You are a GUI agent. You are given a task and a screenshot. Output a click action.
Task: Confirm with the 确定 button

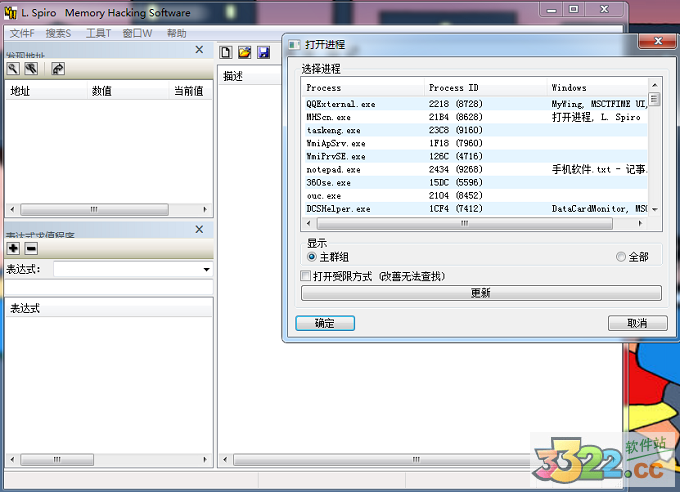pos(325,323)
